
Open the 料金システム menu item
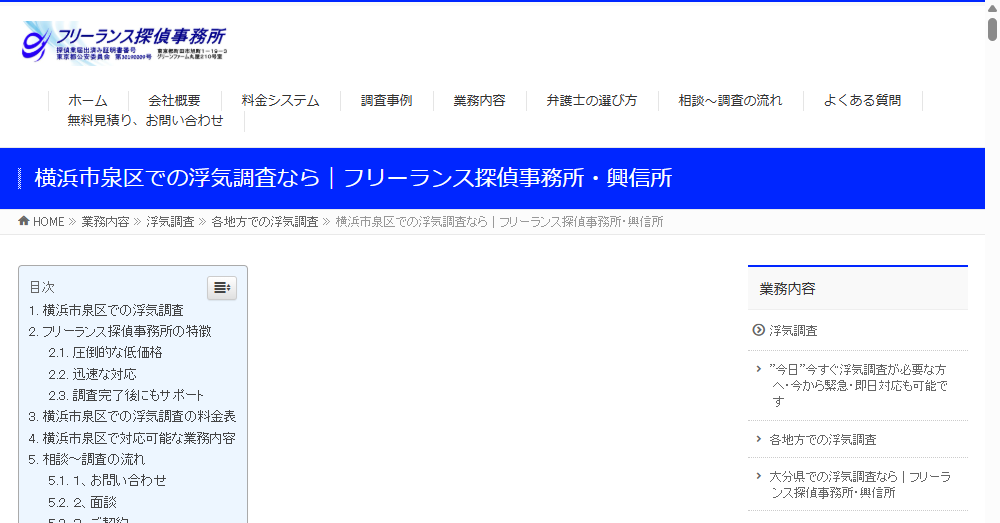[280, 100]
